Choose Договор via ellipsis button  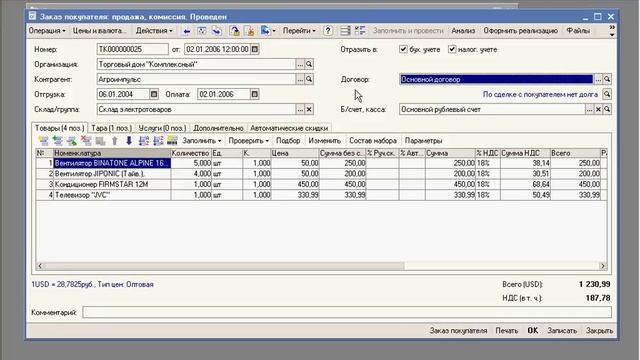pyautogui.click(x=598, y=79)
